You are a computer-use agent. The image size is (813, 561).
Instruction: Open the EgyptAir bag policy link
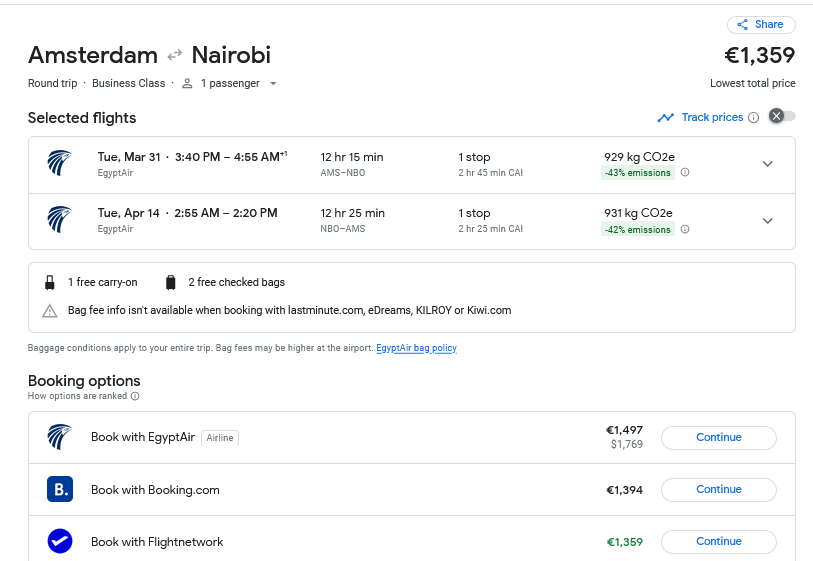[416, 348]
